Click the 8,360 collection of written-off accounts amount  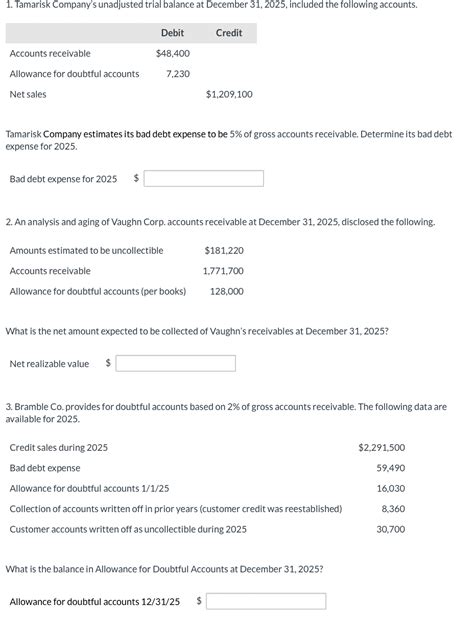pos(393,509)
